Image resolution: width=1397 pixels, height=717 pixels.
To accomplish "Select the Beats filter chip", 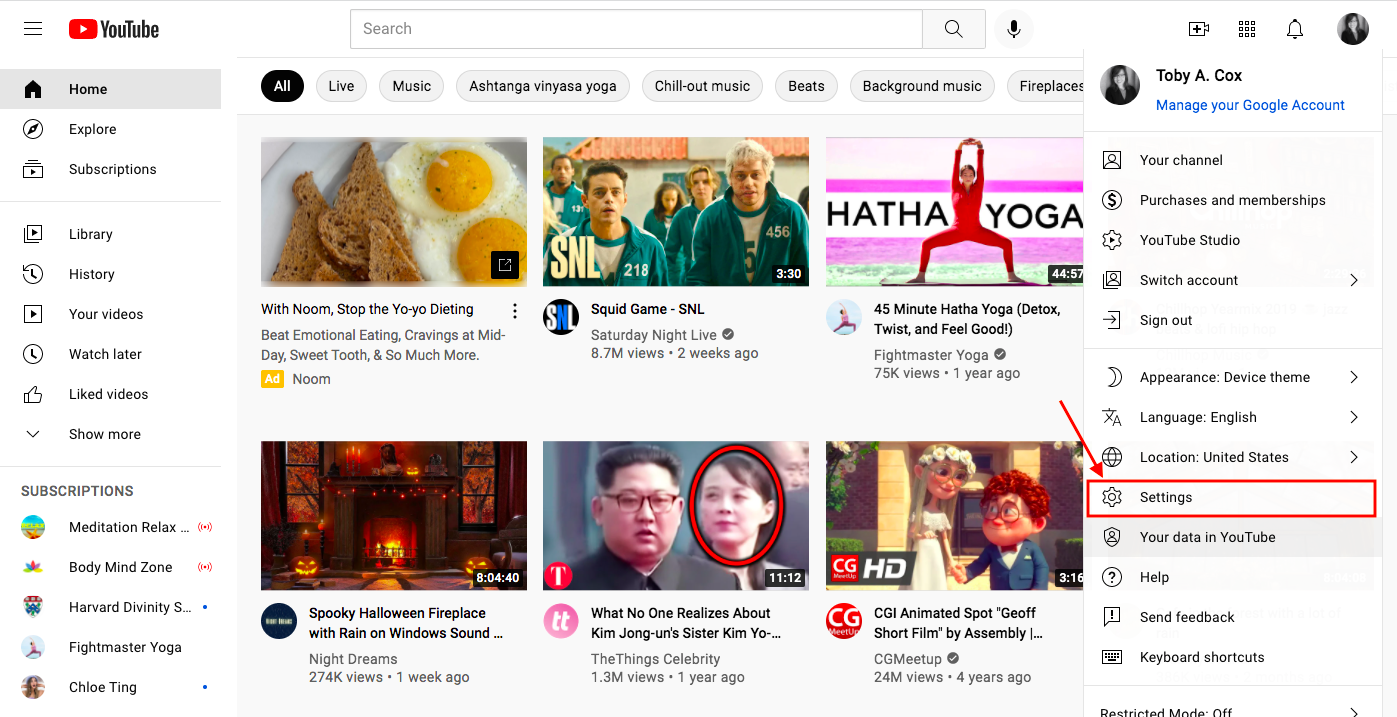I will coord(806,86).
